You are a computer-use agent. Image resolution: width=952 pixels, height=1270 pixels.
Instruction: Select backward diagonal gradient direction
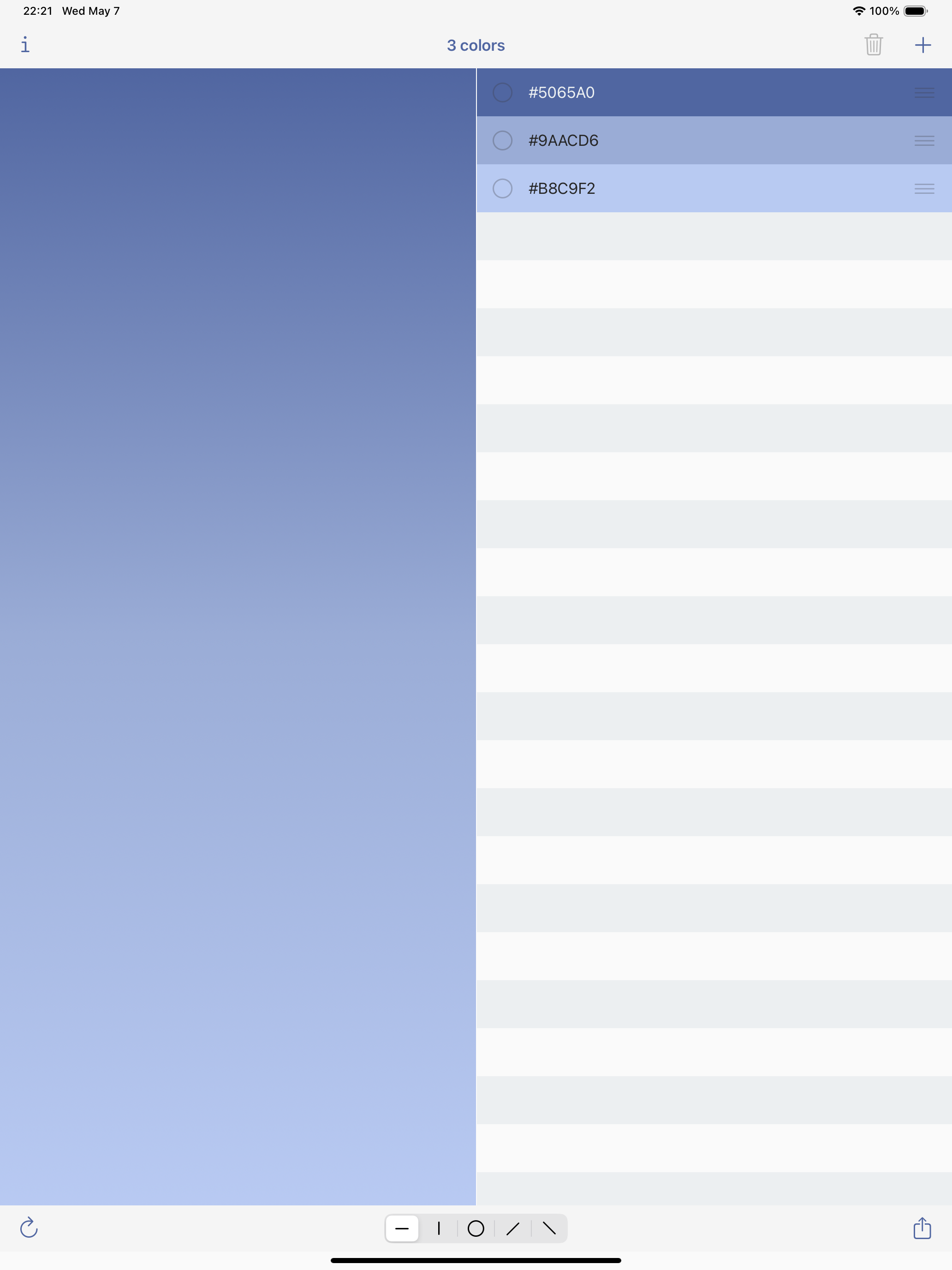(549, 1228)
